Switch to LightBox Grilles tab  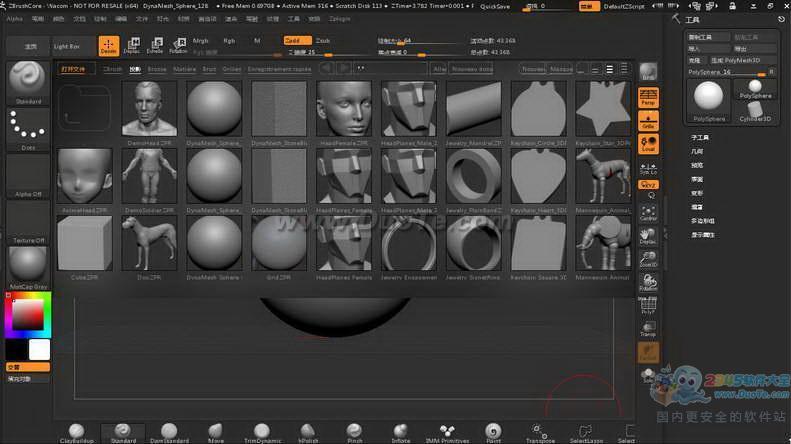coord(232,69)
